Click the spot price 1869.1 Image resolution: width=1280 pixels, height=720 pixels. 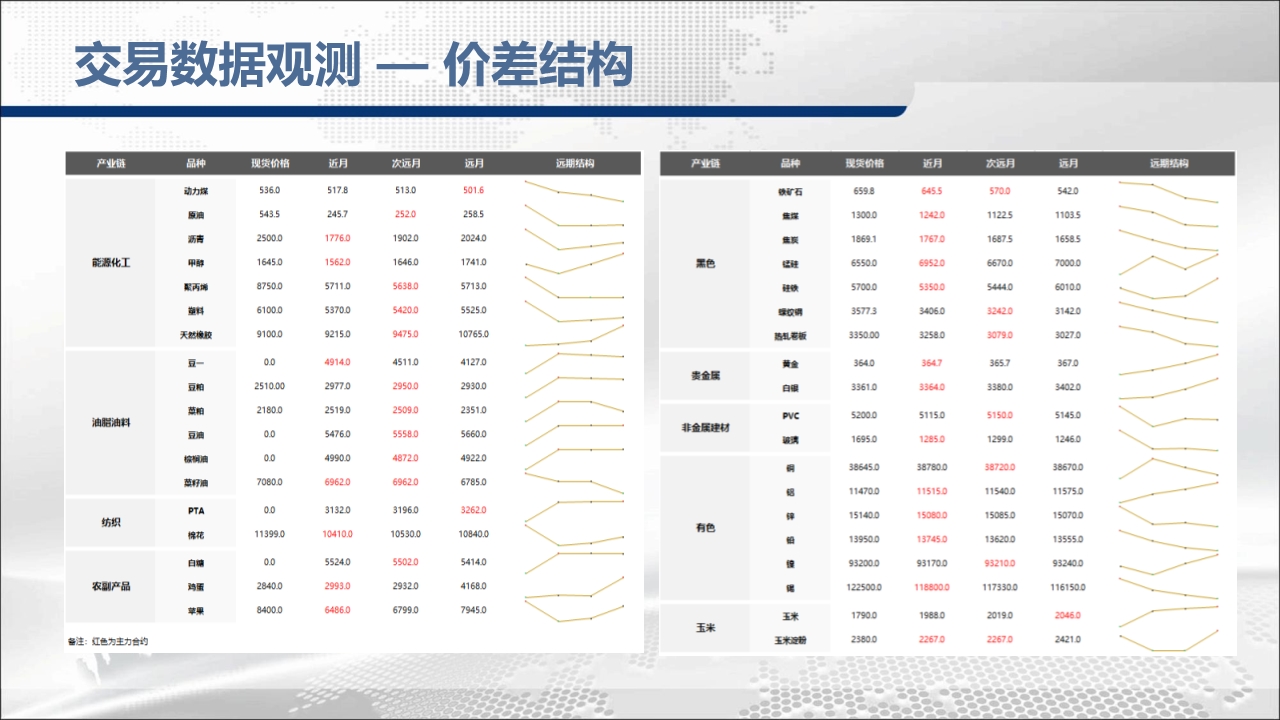(863, 239)
